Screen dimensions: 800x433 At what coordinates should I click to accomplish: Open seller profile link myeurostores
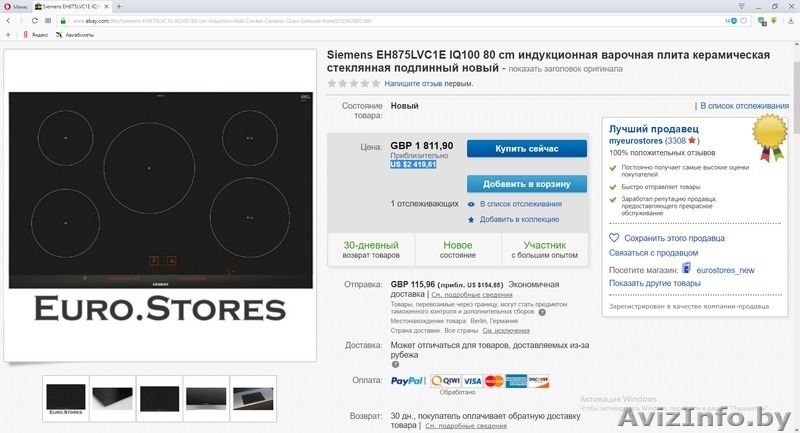(636, 141)
